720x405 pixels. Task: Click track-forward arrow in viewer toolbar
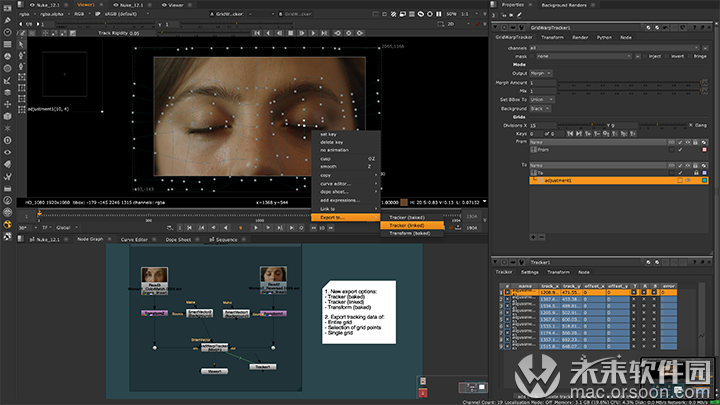coord(313,33)
